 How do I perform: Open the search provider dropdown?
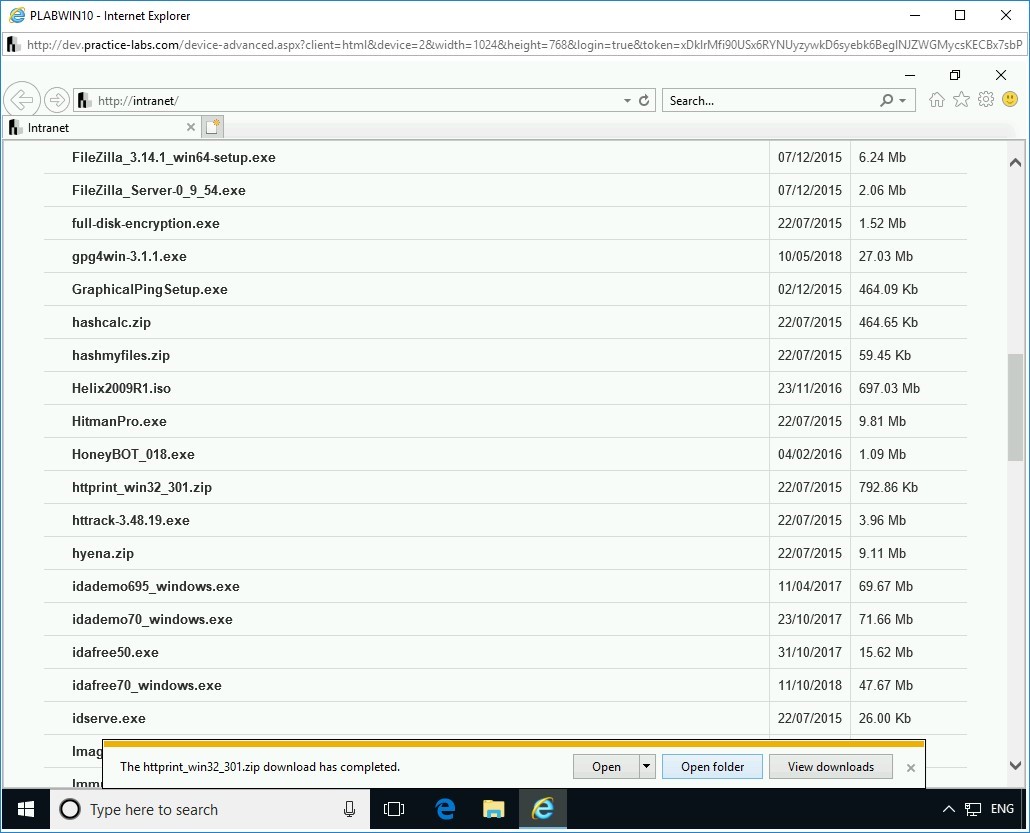tap(902, 100)
